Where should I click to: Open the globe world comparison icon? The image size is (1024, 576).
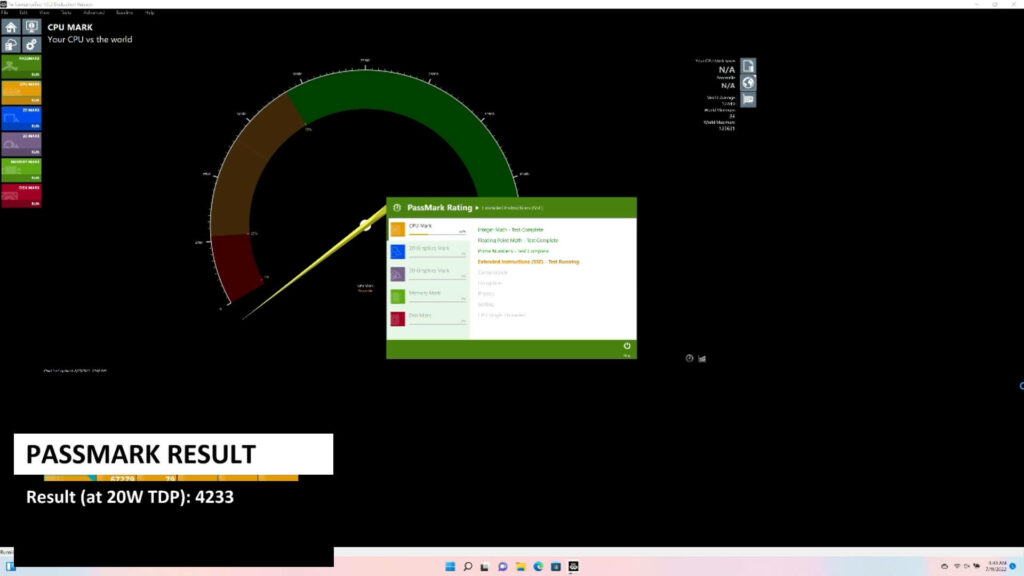[x=748, y=83]
